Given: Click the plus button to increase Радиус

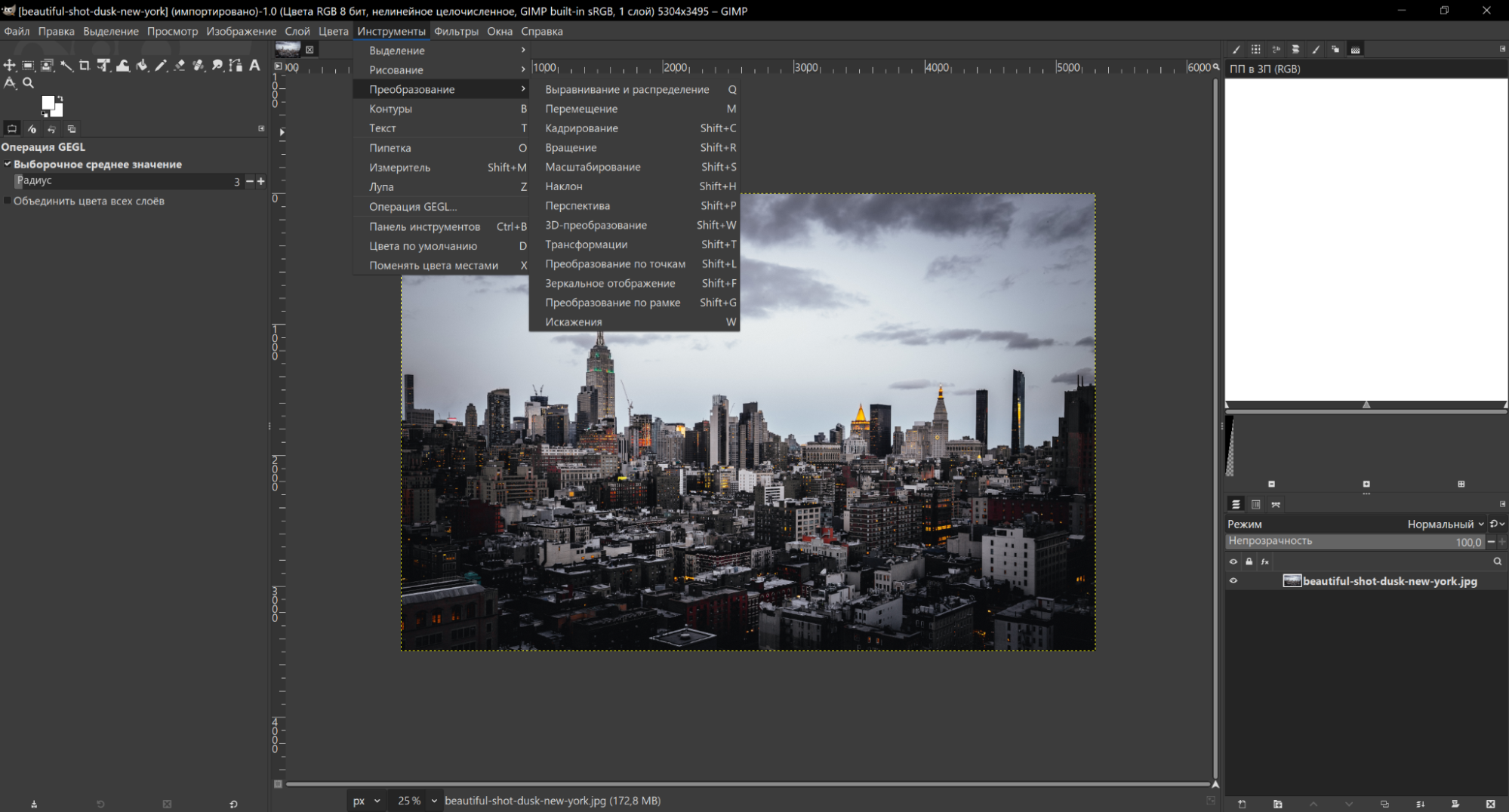Looking at the screenshot, I should tap(261, 181).
